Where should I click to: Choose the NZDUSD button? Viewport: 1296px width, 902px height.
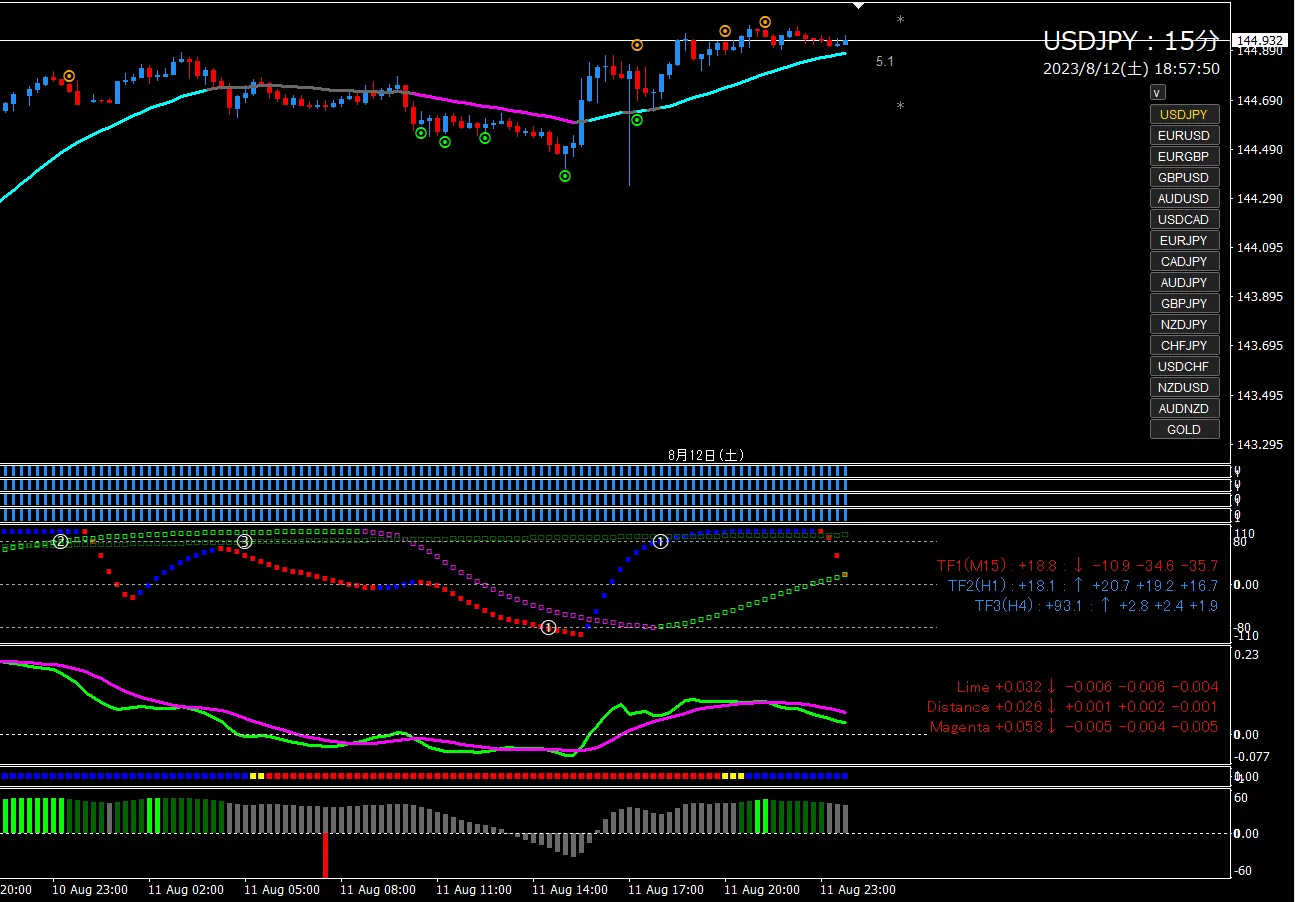[x=1184, y=388]
